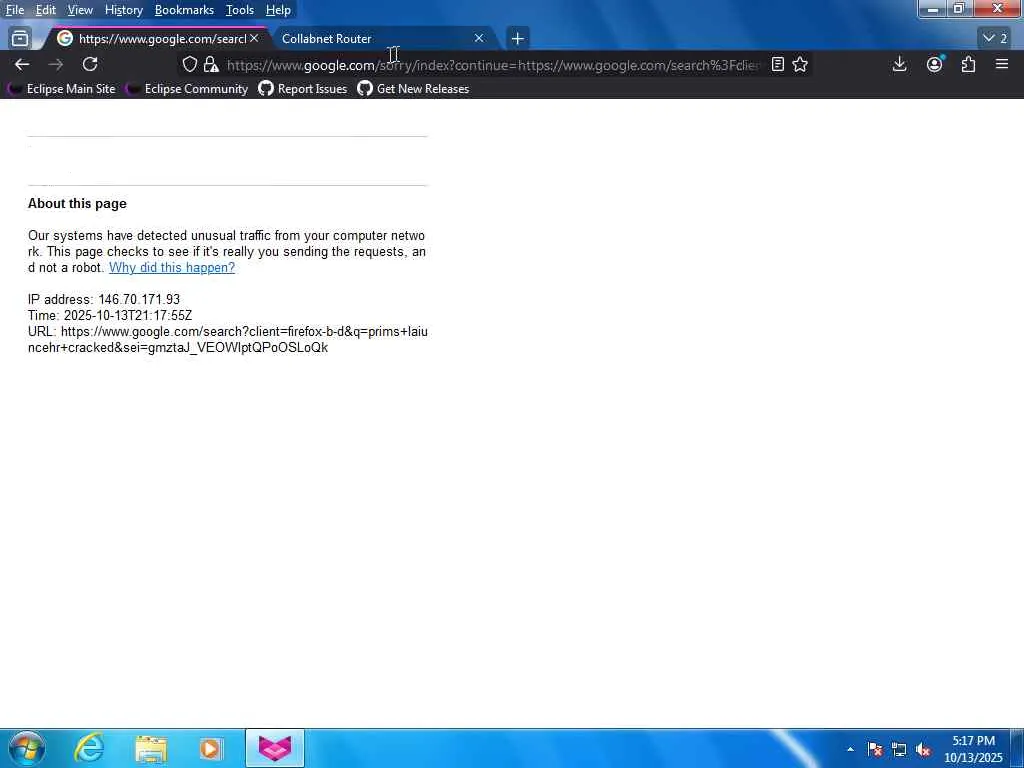The width and height of the screenshot is (1024, 768).
Task: Select the pink browser taskbar button
Action: click(275, 748)
